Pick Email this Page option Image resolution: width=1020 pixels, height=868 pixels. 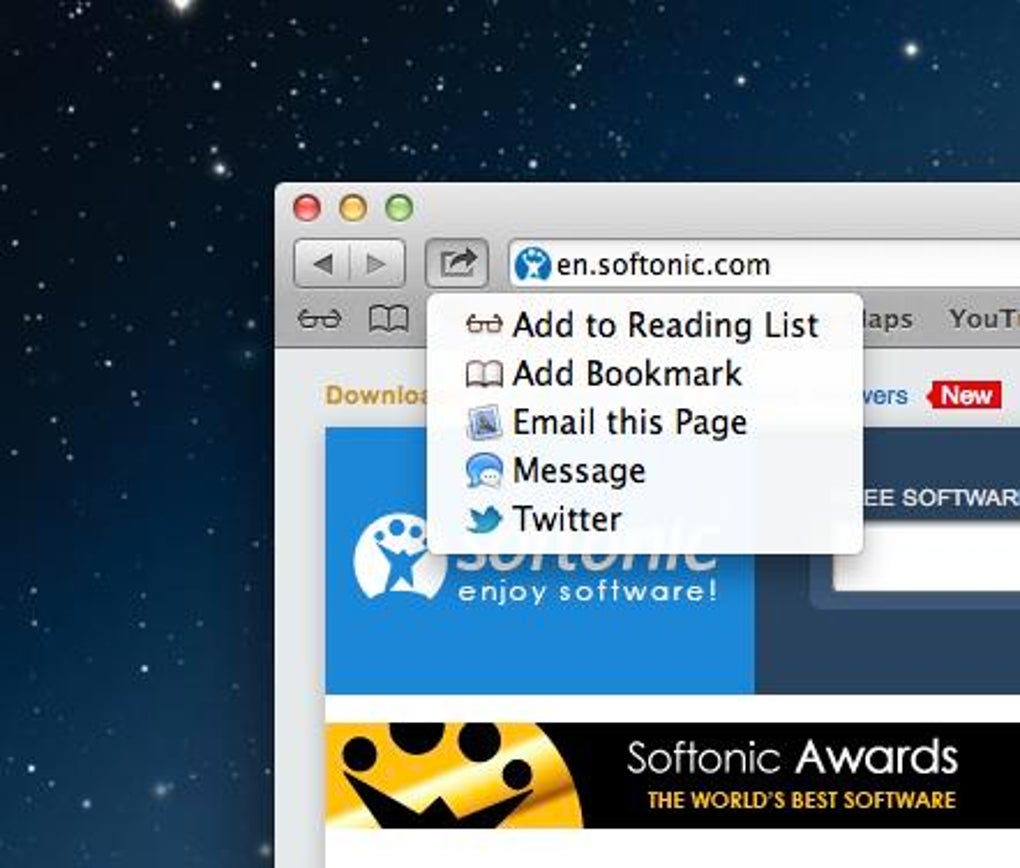(645, 422)
